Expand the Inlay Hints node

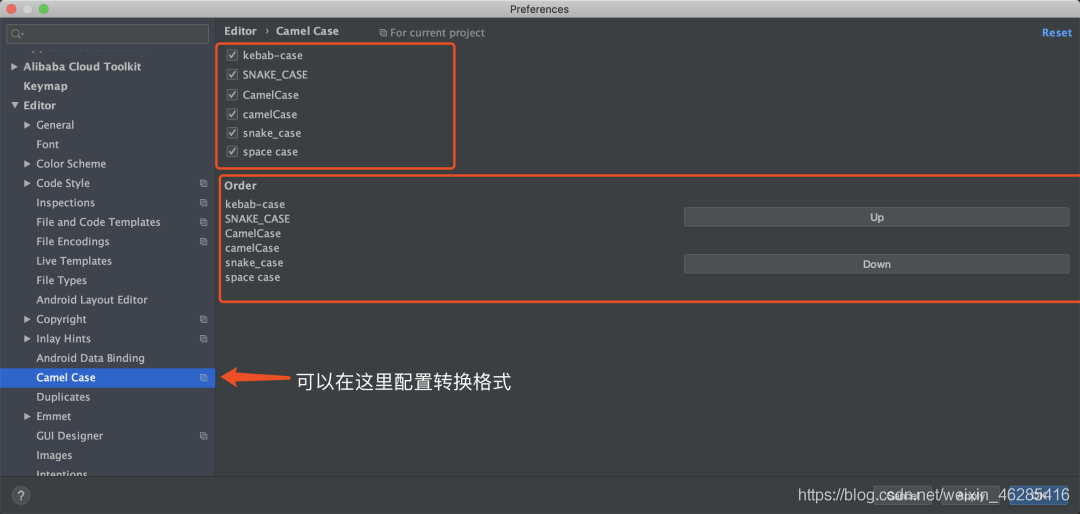(x=28, y=339)
